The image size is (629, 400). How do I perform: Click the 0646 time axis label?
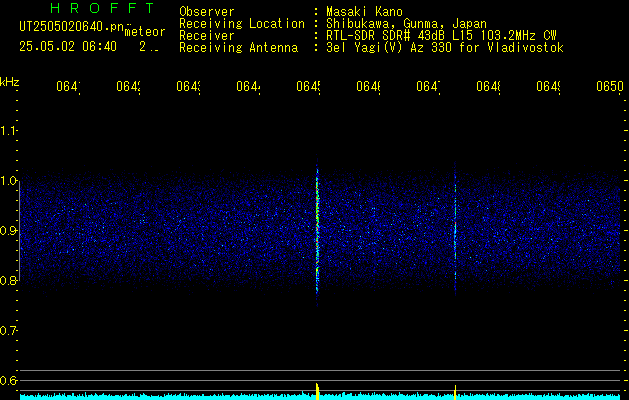[369, 87]
